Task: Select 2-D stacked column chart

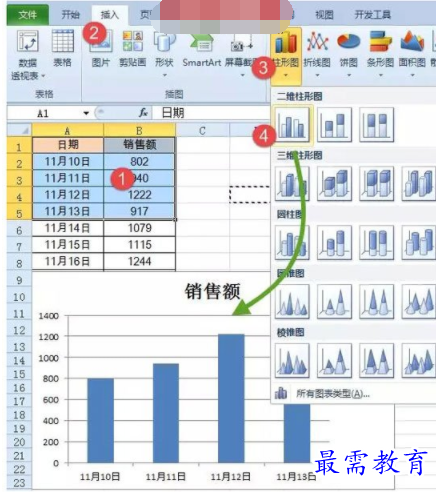Action: pos(335,125)
